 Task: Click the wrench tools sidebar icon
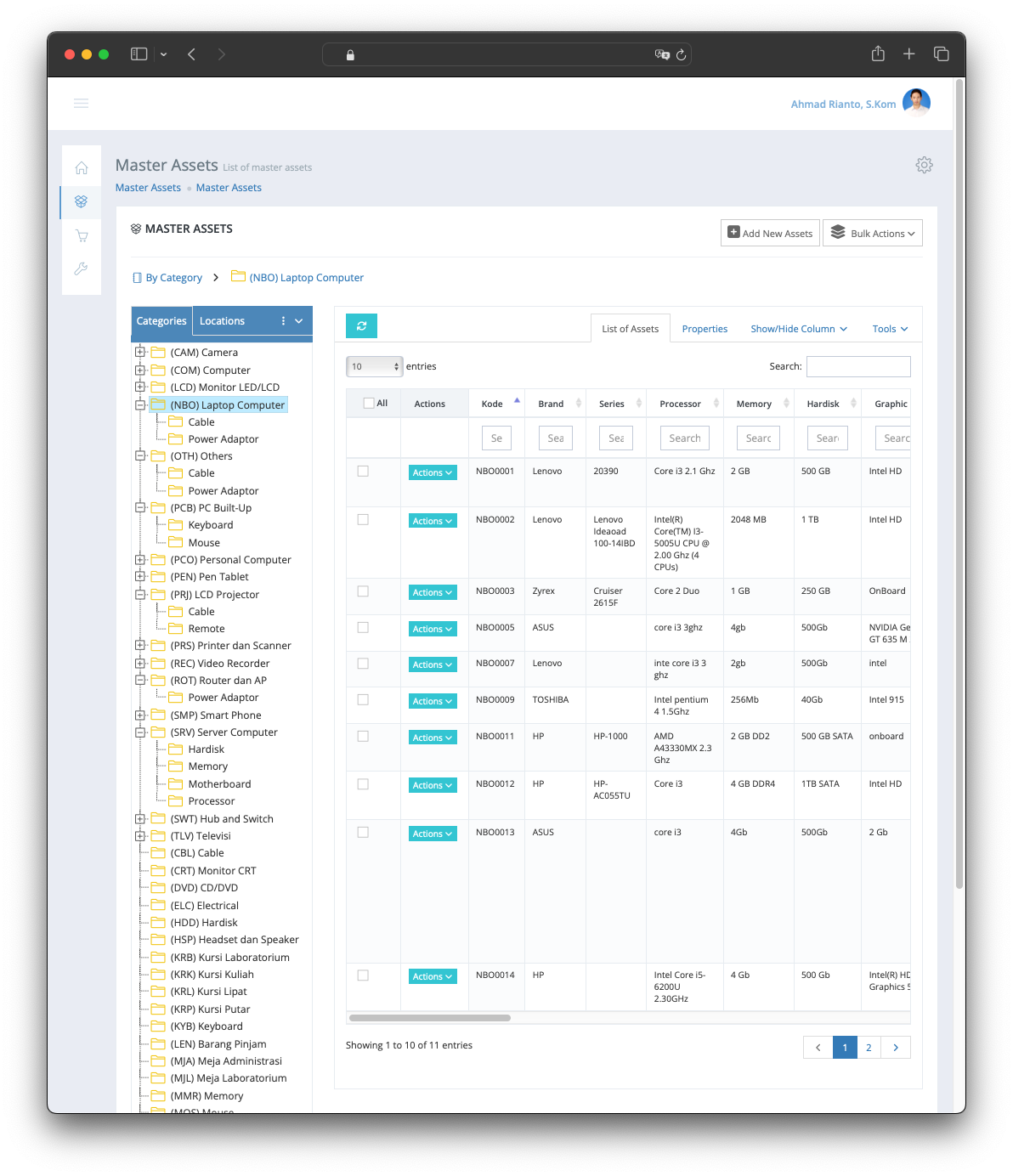pos(82,269)
